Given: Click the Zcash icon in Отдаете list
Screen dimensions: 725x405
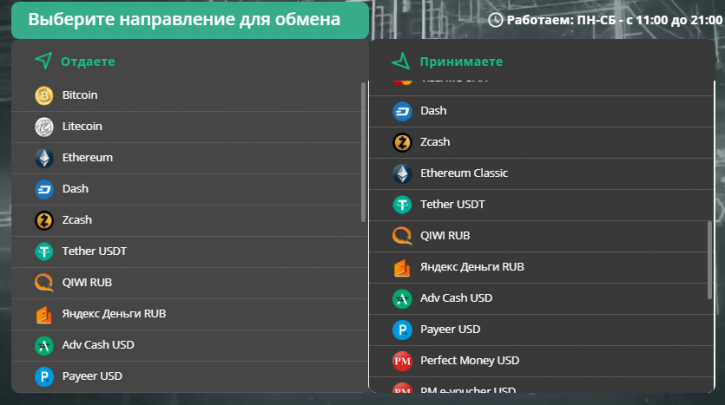Looking at the screenshot, I should 44,220.
